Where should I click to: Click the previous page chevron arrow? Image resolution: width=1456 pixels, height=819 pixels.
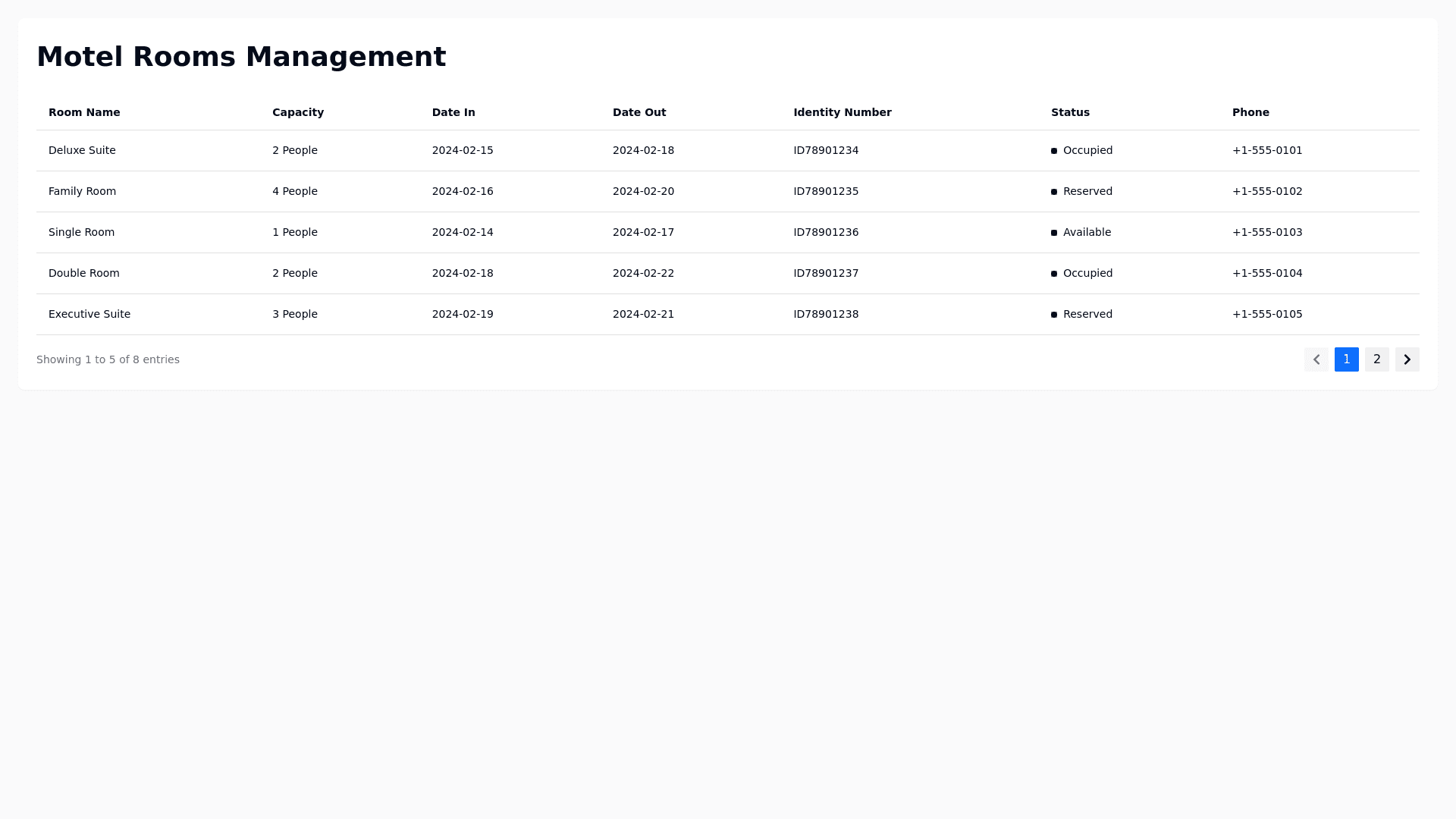coord(1316,359)
